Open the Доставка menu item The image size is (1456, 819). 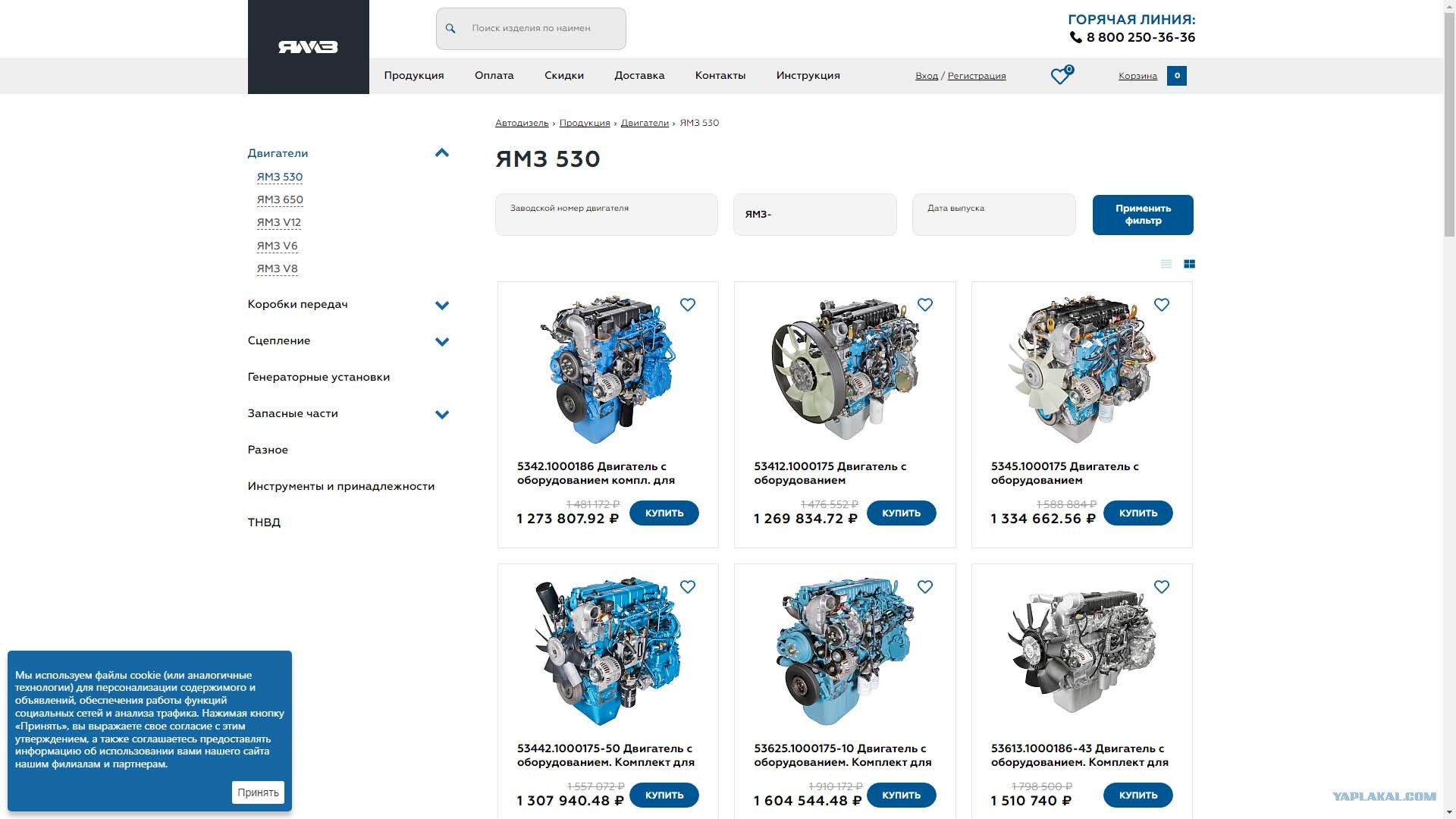pyautogui.click(x=639, y=76)
